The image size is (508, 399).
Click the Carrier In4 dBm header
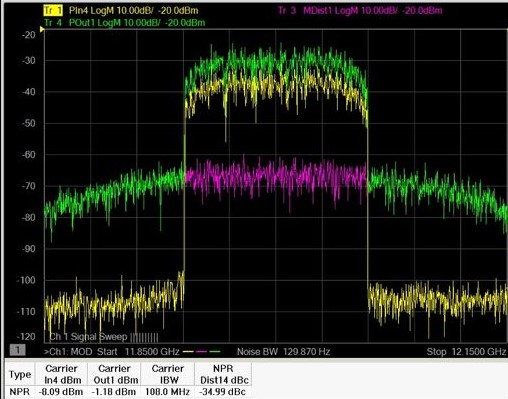(61, 374)
